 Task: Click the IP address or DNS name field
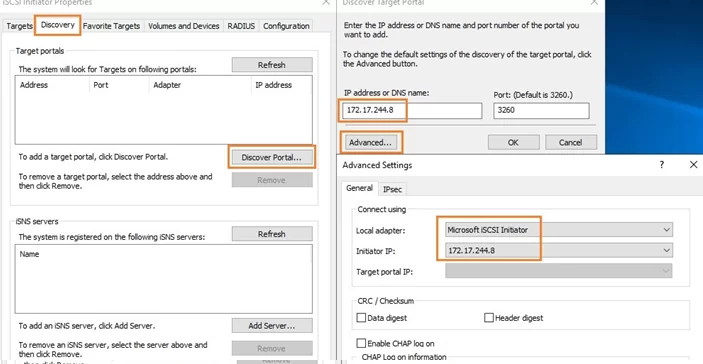coord(412,110)
